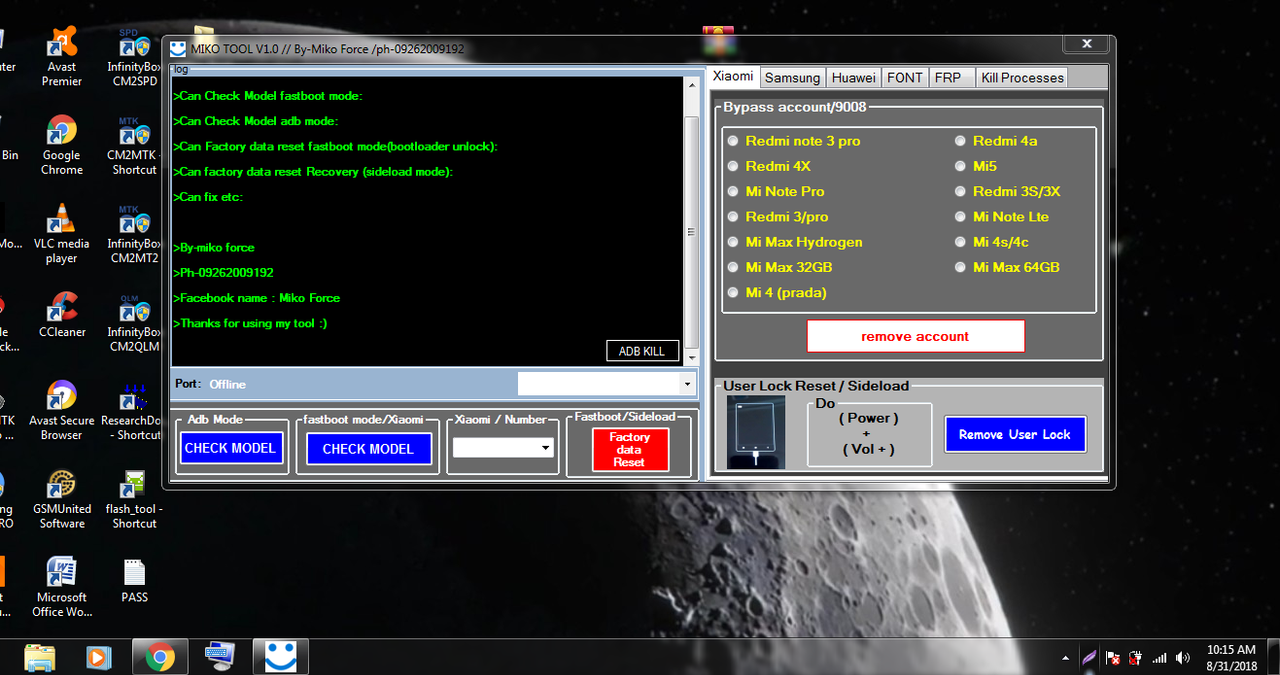Open InfinityBox CM2SPD desktop icon

pyautogui.click(x=134, y=57)
